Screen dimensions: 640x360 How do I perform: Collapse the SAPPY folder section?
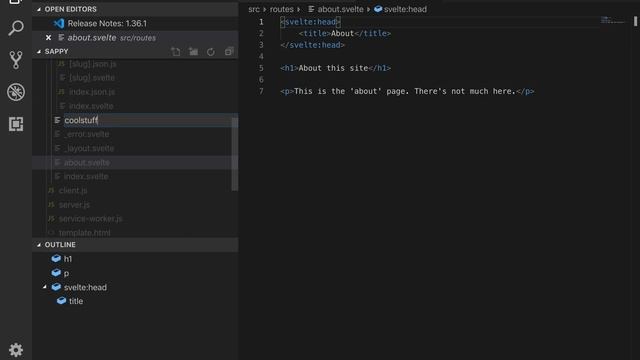[x=39, y=51]
